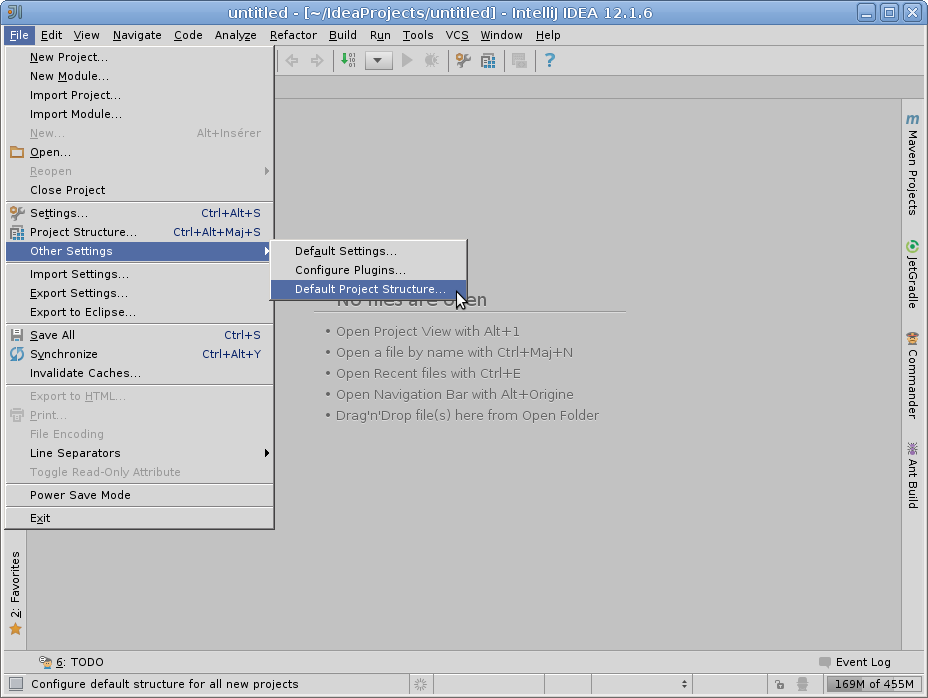Click the greyed-out toolbar icon left of Help
928x698 pixels.
pyautogui.click(x=519, y=60)
